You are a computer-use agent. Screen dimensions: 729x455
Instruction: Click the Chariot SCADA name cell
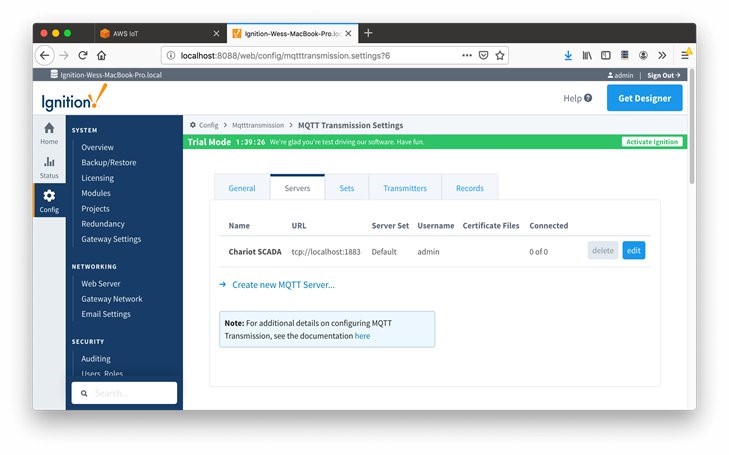coord(255,252)
